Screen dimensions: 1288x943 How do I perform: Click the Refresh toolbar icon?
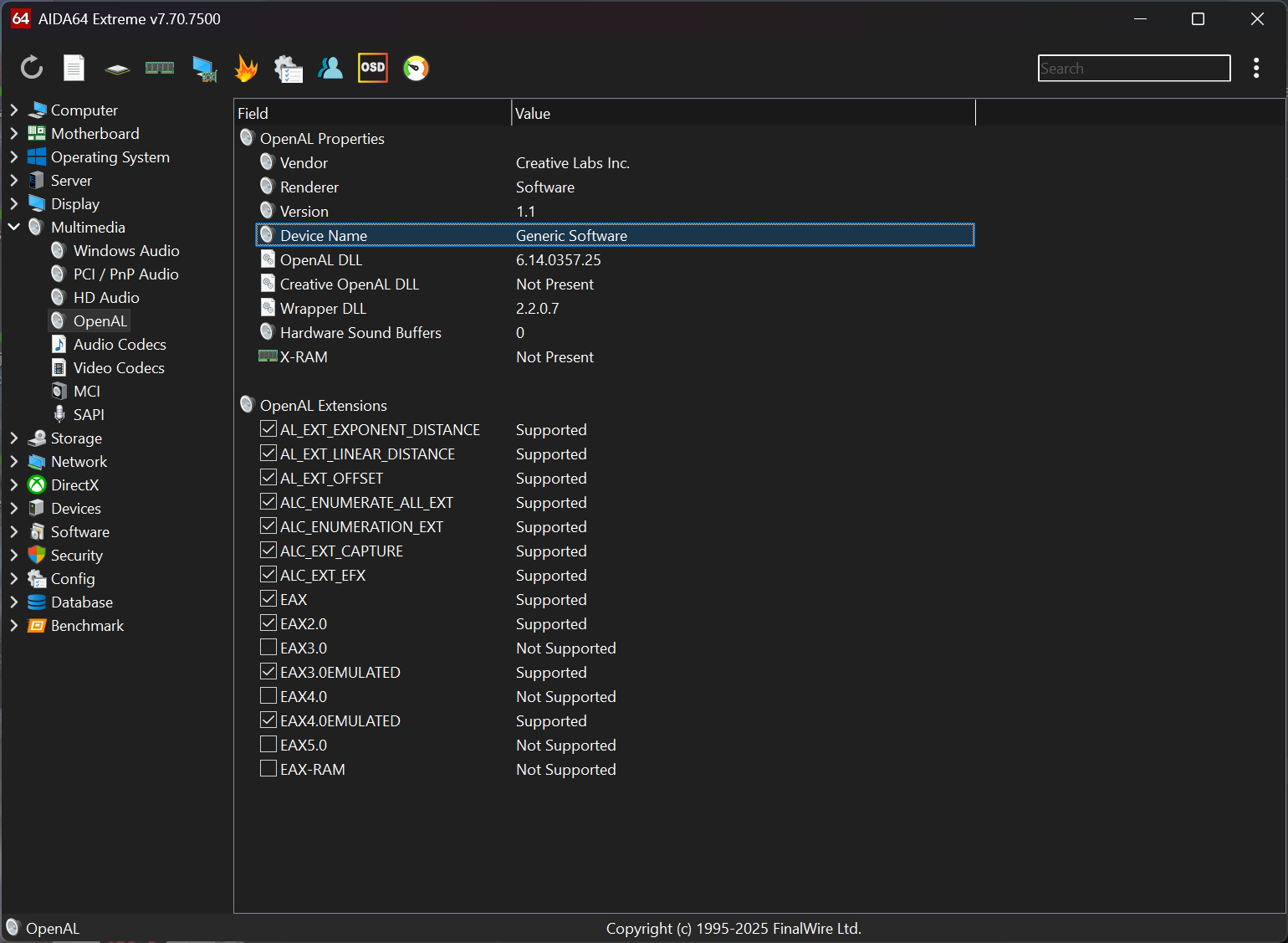click(x=32, y=68)
